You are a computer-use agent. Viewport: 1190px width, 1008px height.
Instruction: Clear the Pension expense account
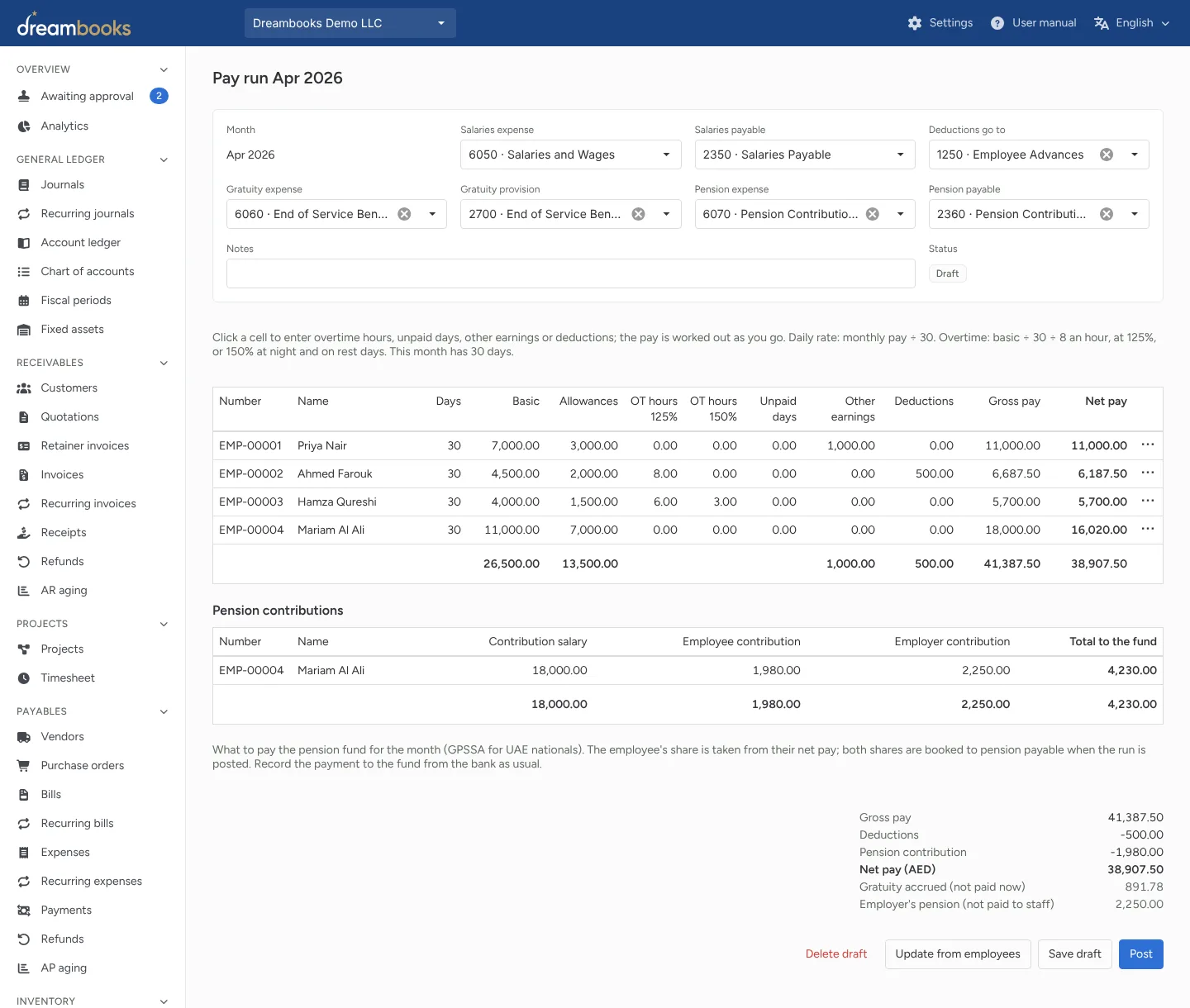coord(872,214)
